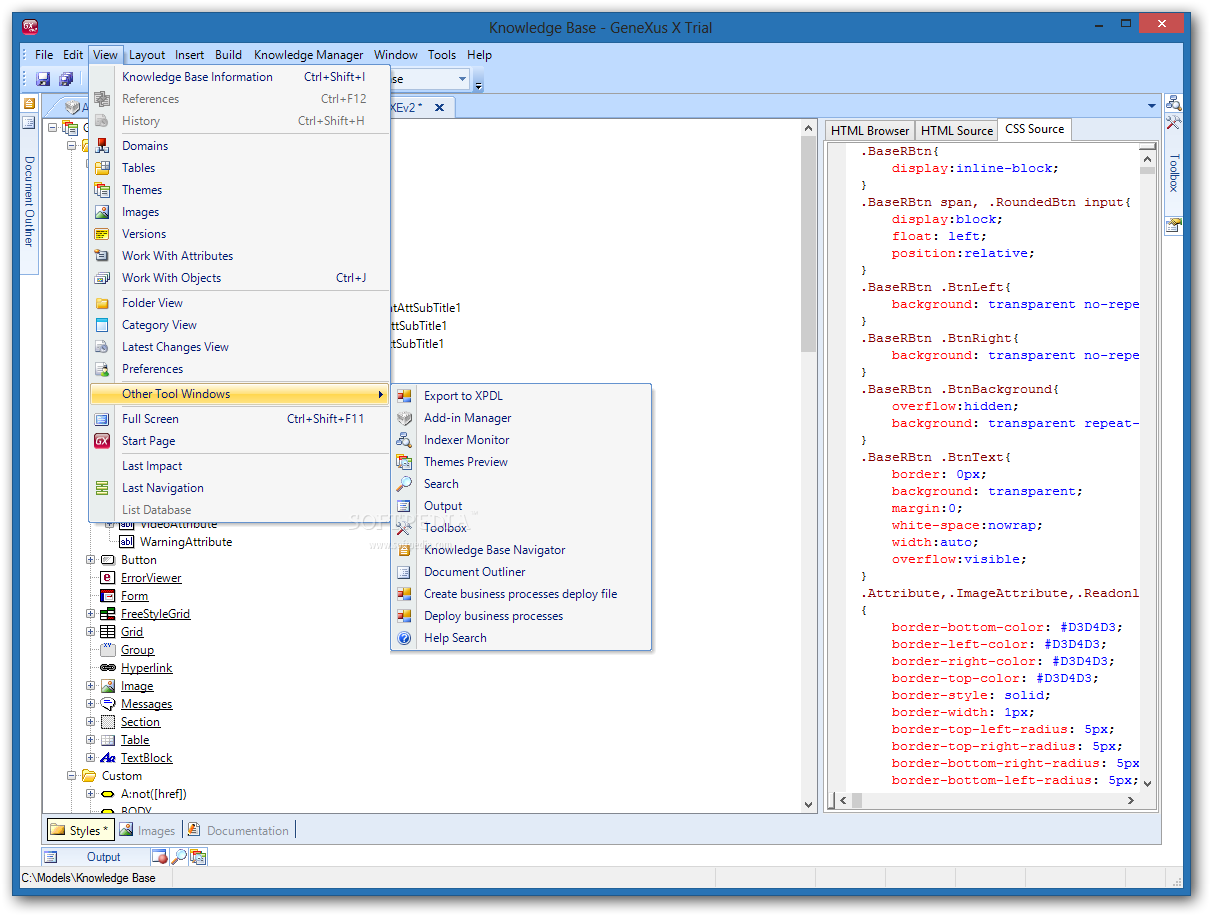The height and width of the screenshot is (916, 1211).
Task: Open Images from the View menu
Action: tap(240, 212)
